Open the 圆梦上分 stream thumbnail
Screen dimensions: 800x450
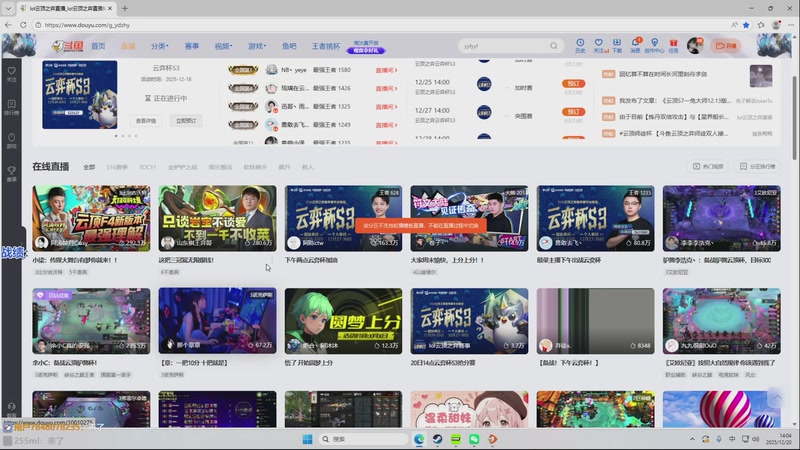point(343,321)
